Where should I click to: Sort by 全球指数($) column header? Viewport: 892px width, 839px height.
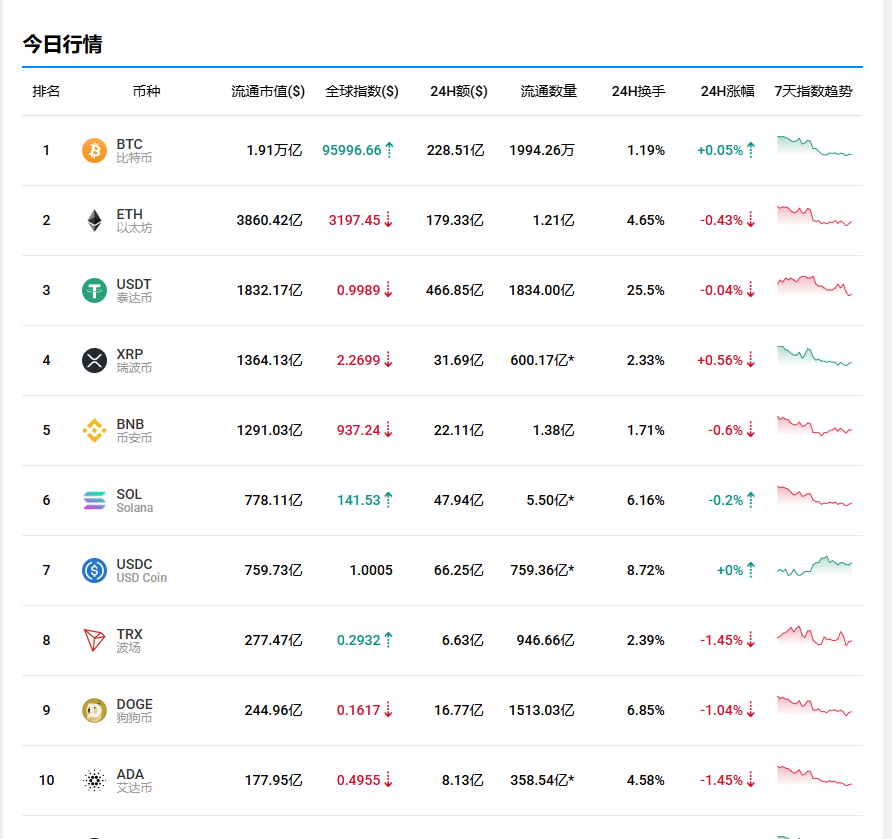pos(362,91)
